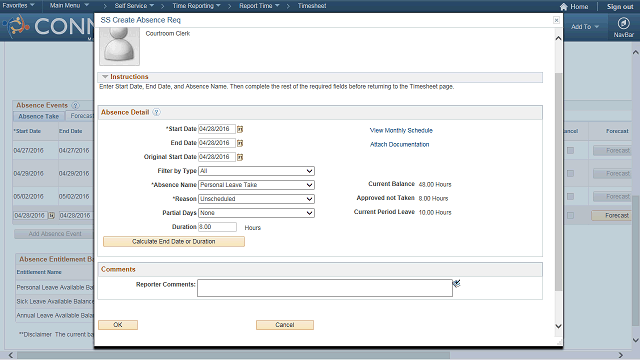Click the Start Date column header in background
The height and width of the screenshot is (360, 640).
(x=27, y=131)
